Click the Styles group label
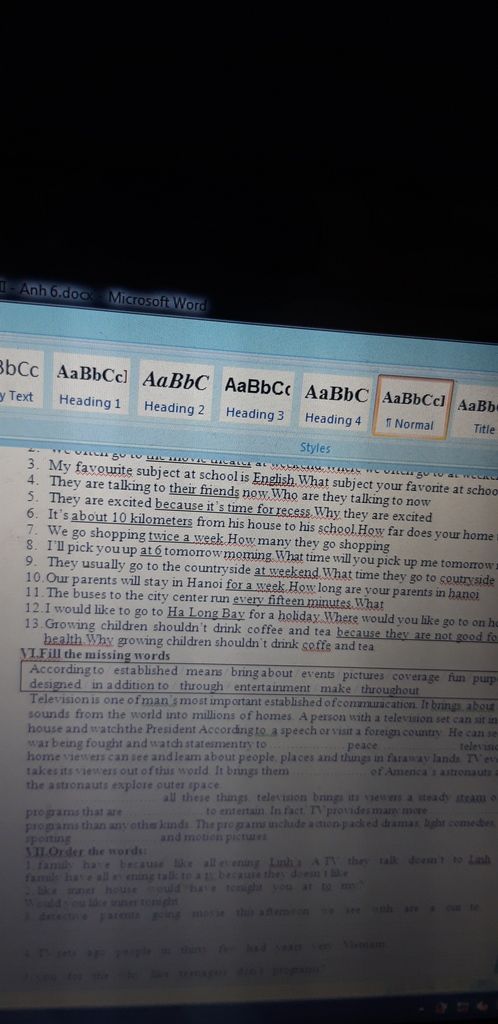The width and height of the screenshot is (498, 1024). tap(315, 448)
